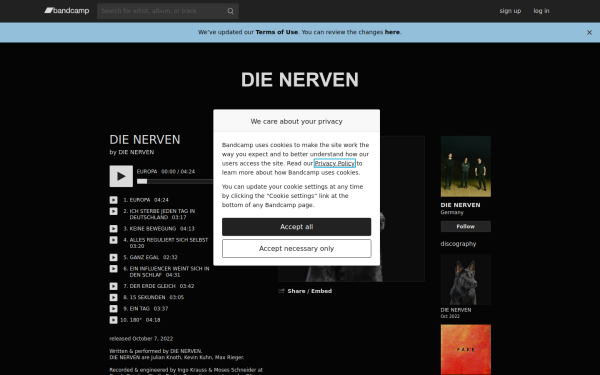The width and height of the screenshot is (600, 375).
Task: Open the sign up link
Action: tap(510, 11)
